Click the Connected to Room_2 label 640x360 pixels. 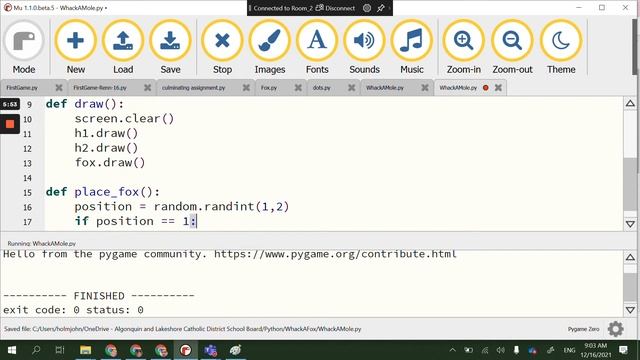(x=282, y=8)
